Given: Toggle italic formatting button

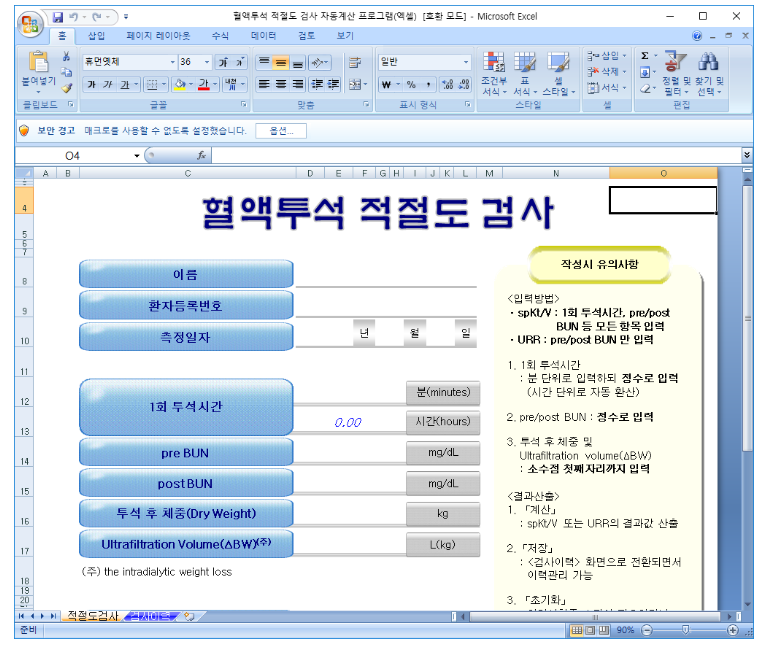Looking at the screenshot, I should click(108, 84).
